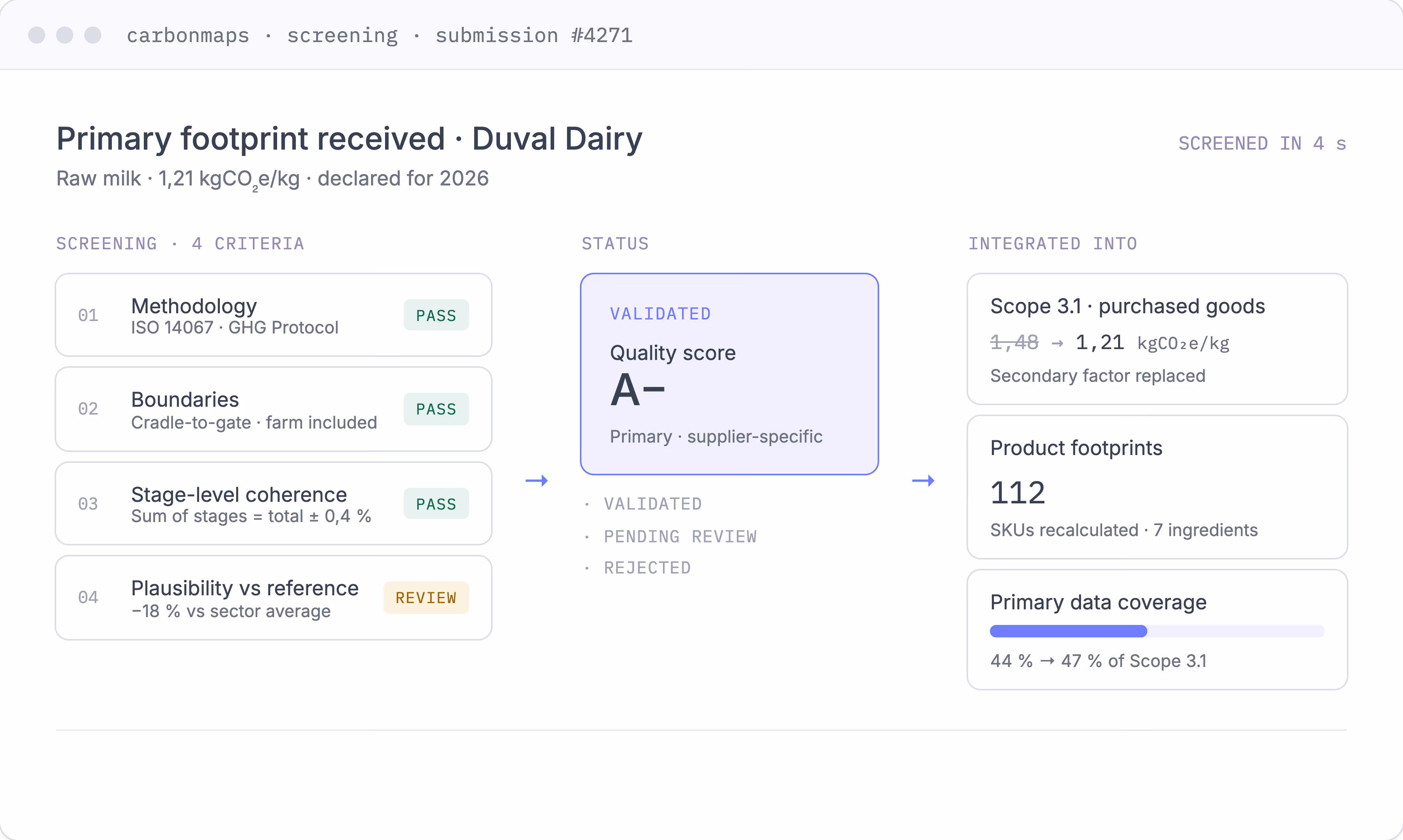Viewport: 1403px width, 840px height.
Task: Select the PASS badge on Stage-level coherence
Action: pyautogui.click(x=436, y=503)
